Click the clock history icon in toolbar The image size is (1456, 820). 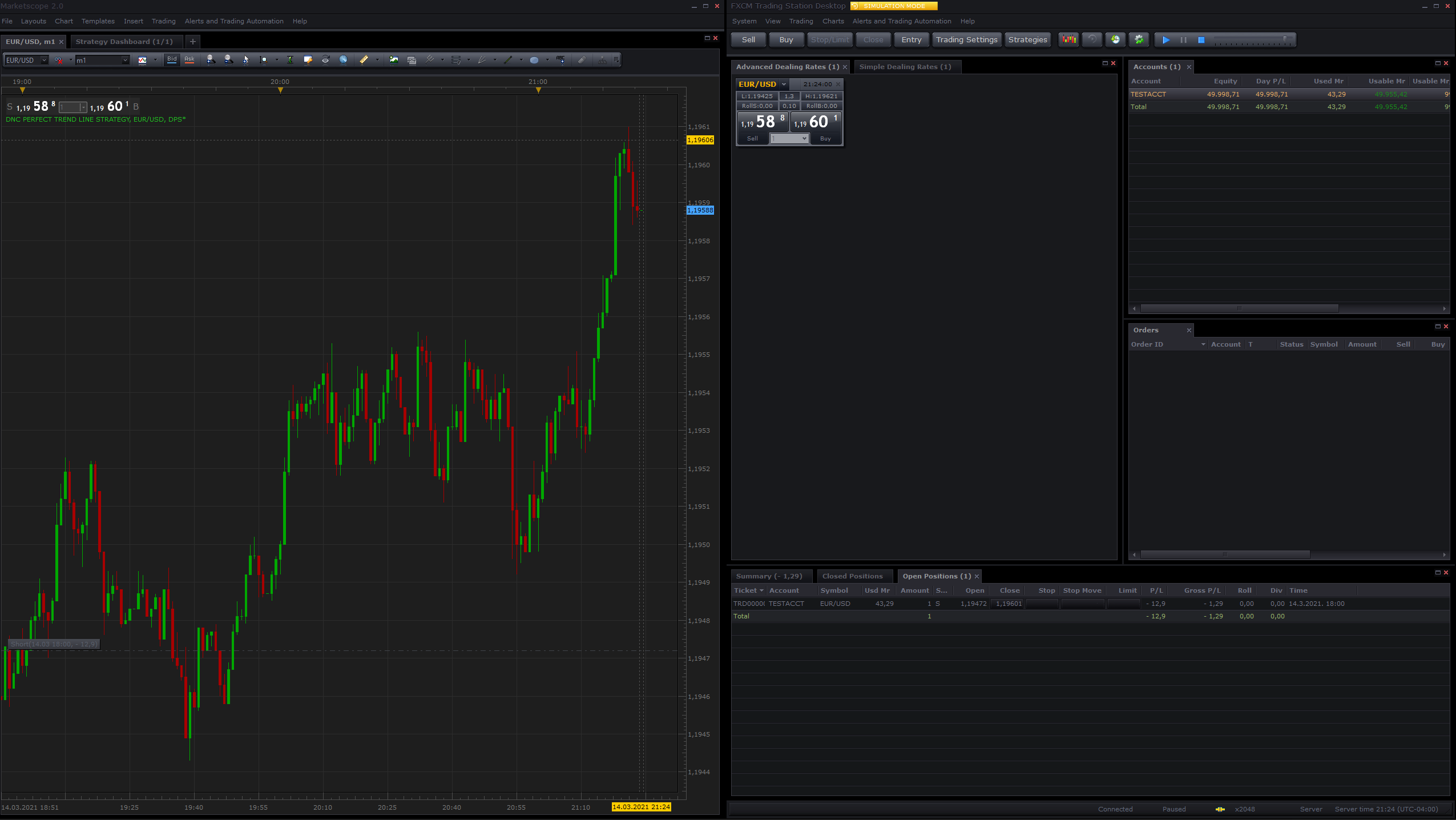(x=1115, y=39)
